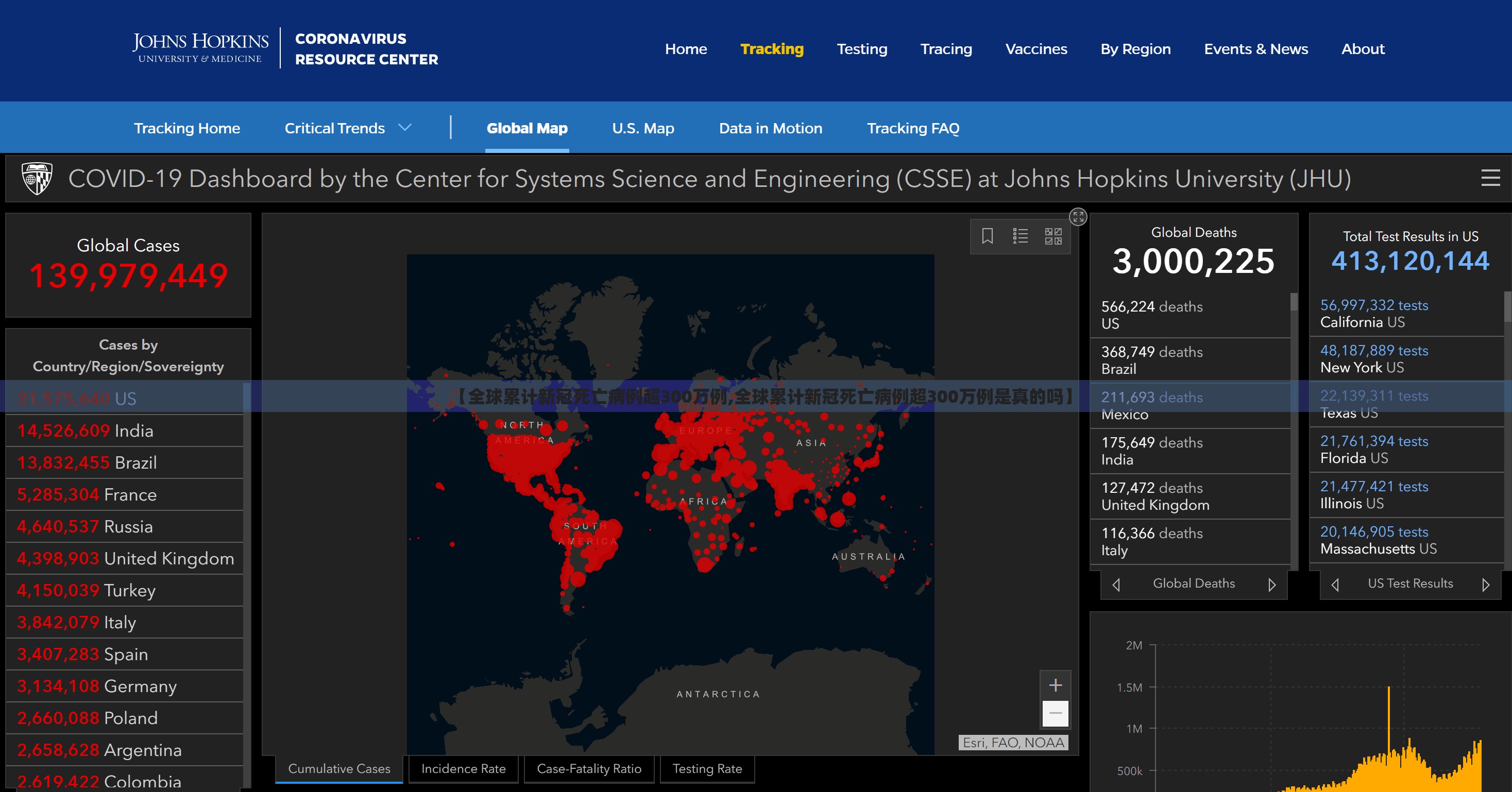This screenshot has height=792, width=1512.
Task: Click the 566,224 deaths US entry
Action: point(1190,315)
